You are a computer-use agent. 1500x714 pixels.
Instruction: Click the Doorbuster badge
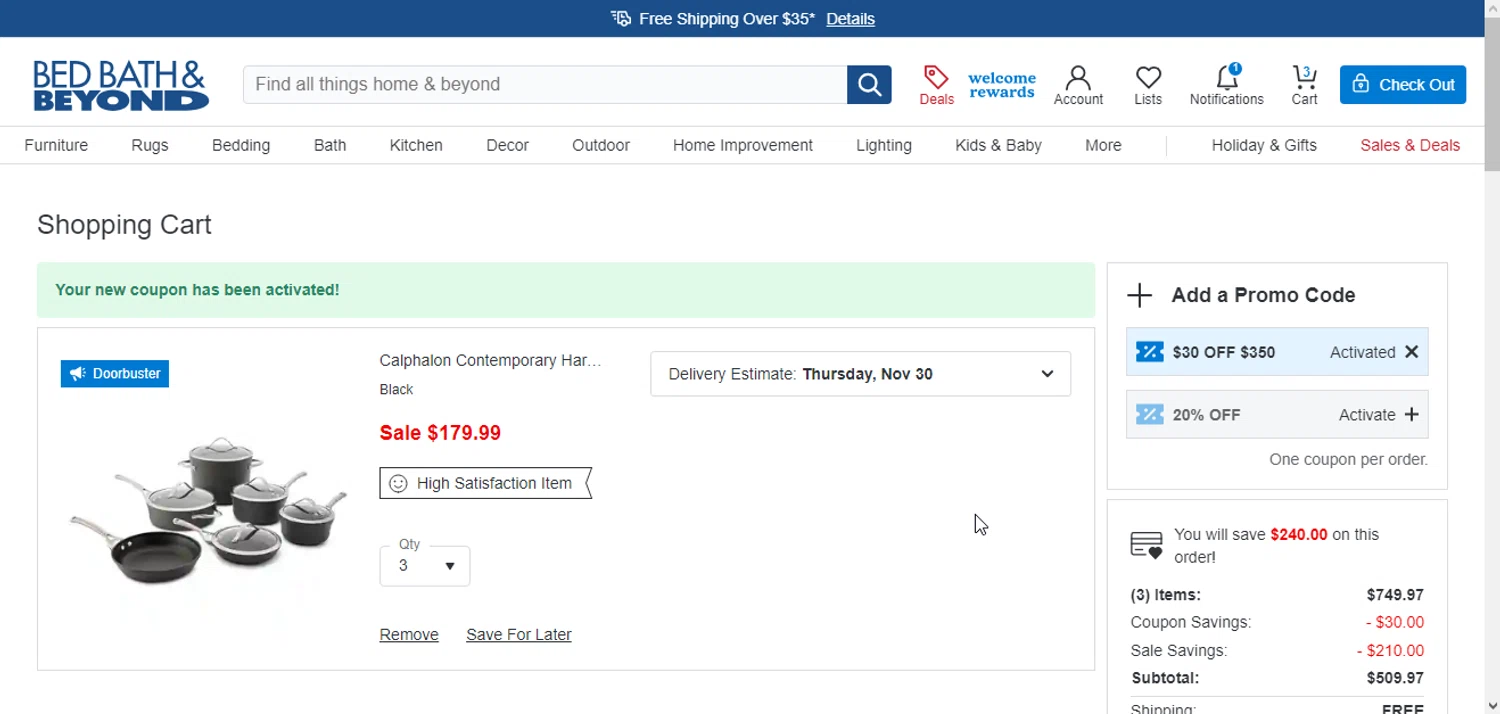coord(115,374)
